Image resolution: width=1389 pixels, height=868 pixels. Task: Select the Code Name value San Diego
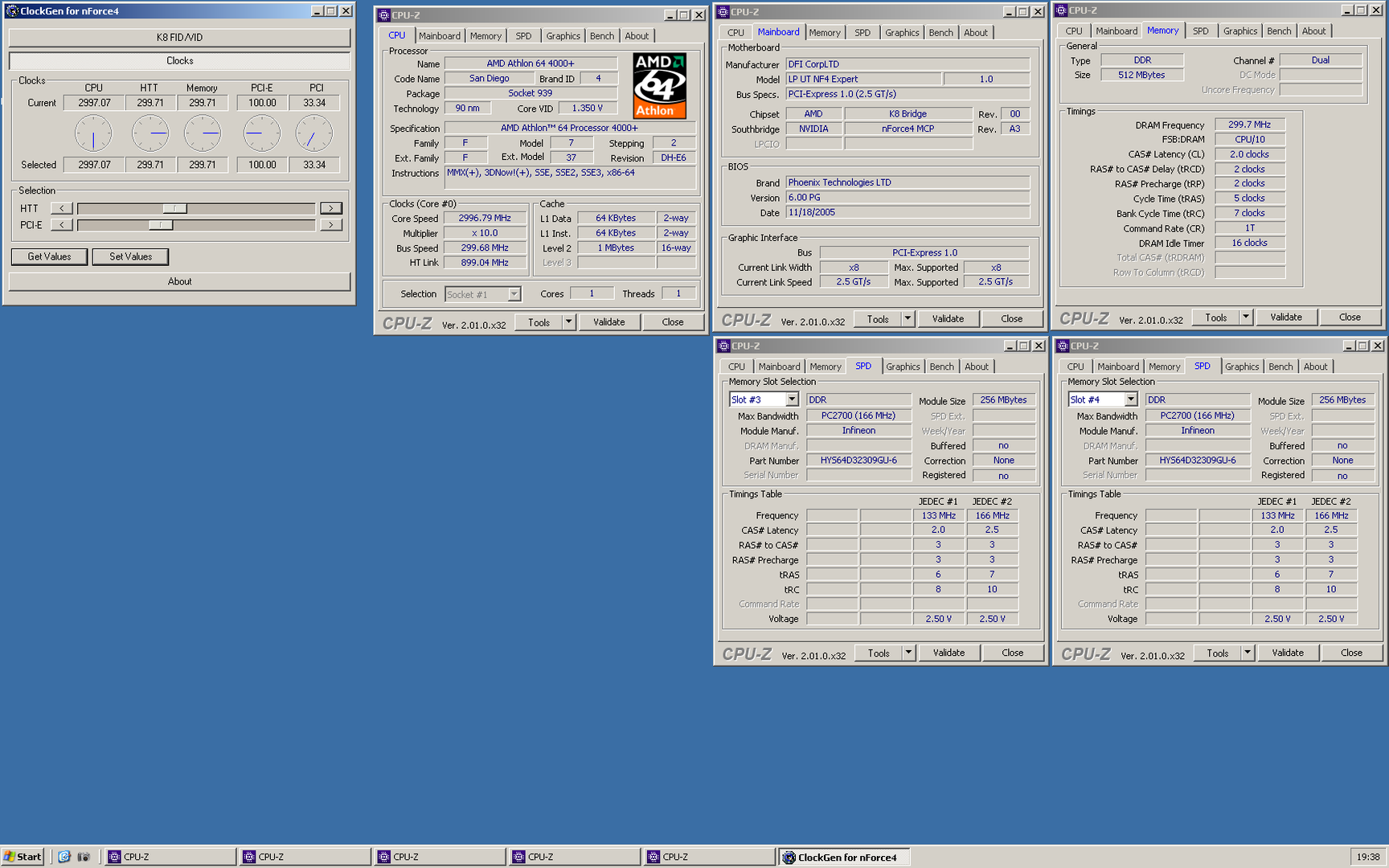(x=489, y=79)
